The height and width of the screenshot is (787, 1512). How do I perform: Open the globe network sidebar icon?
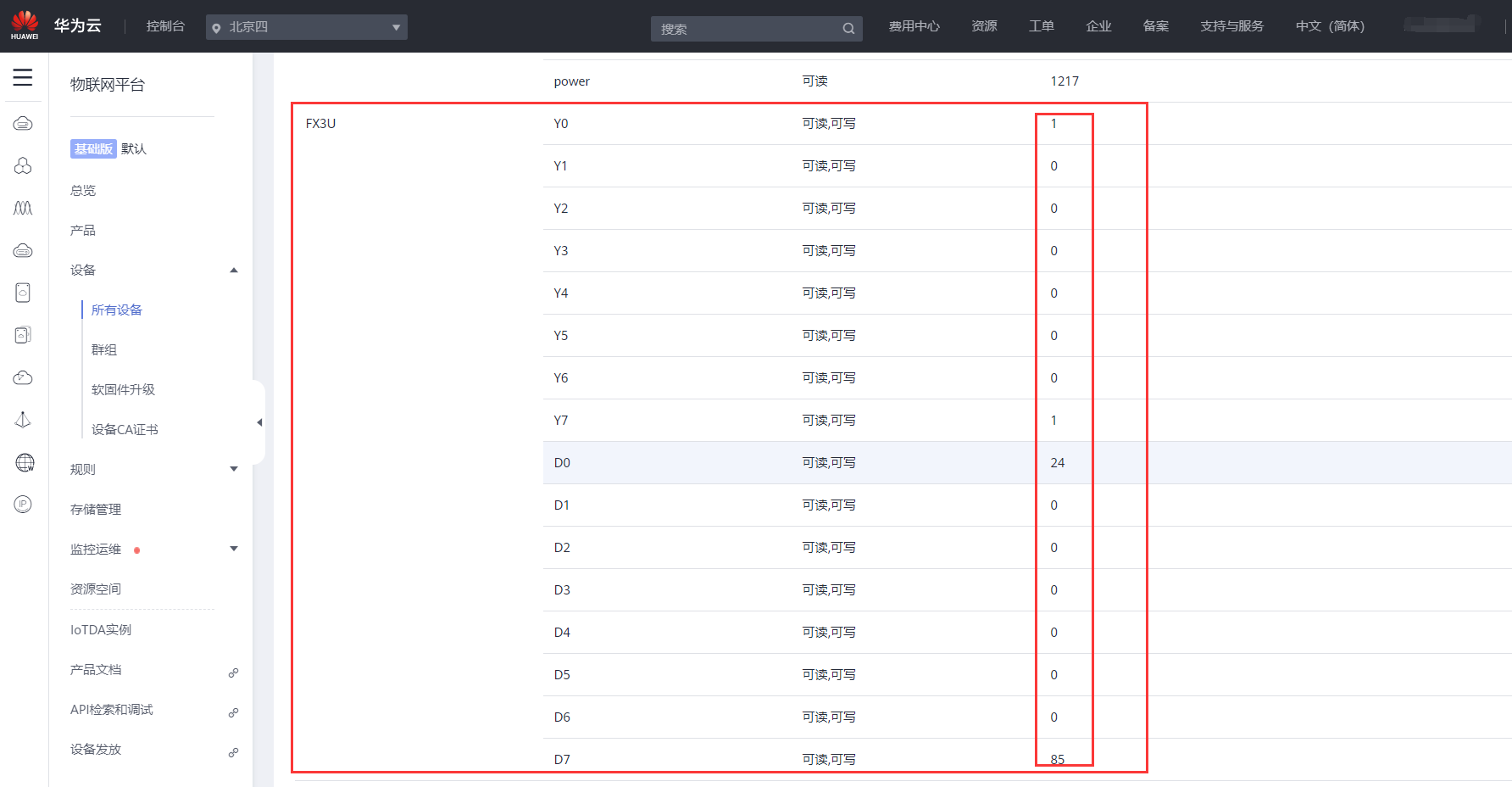point(25,462)
